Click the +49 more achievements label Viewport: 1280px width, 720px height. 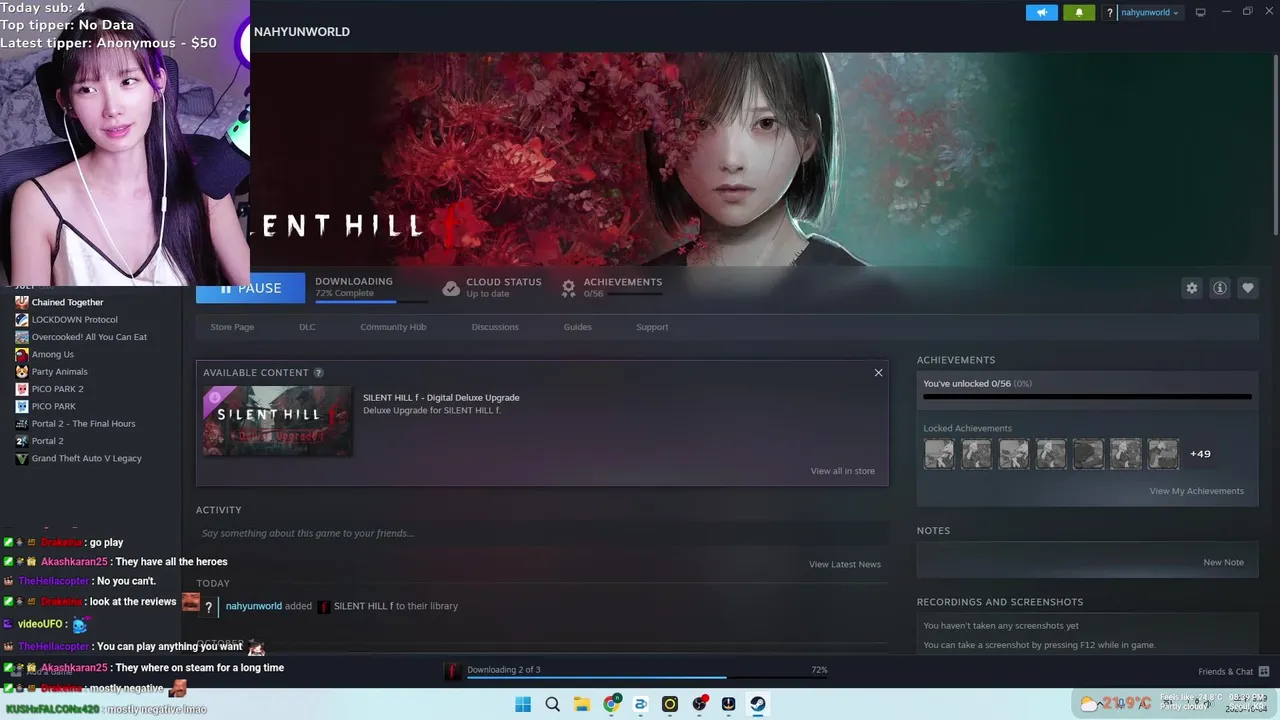(1200, 454)
